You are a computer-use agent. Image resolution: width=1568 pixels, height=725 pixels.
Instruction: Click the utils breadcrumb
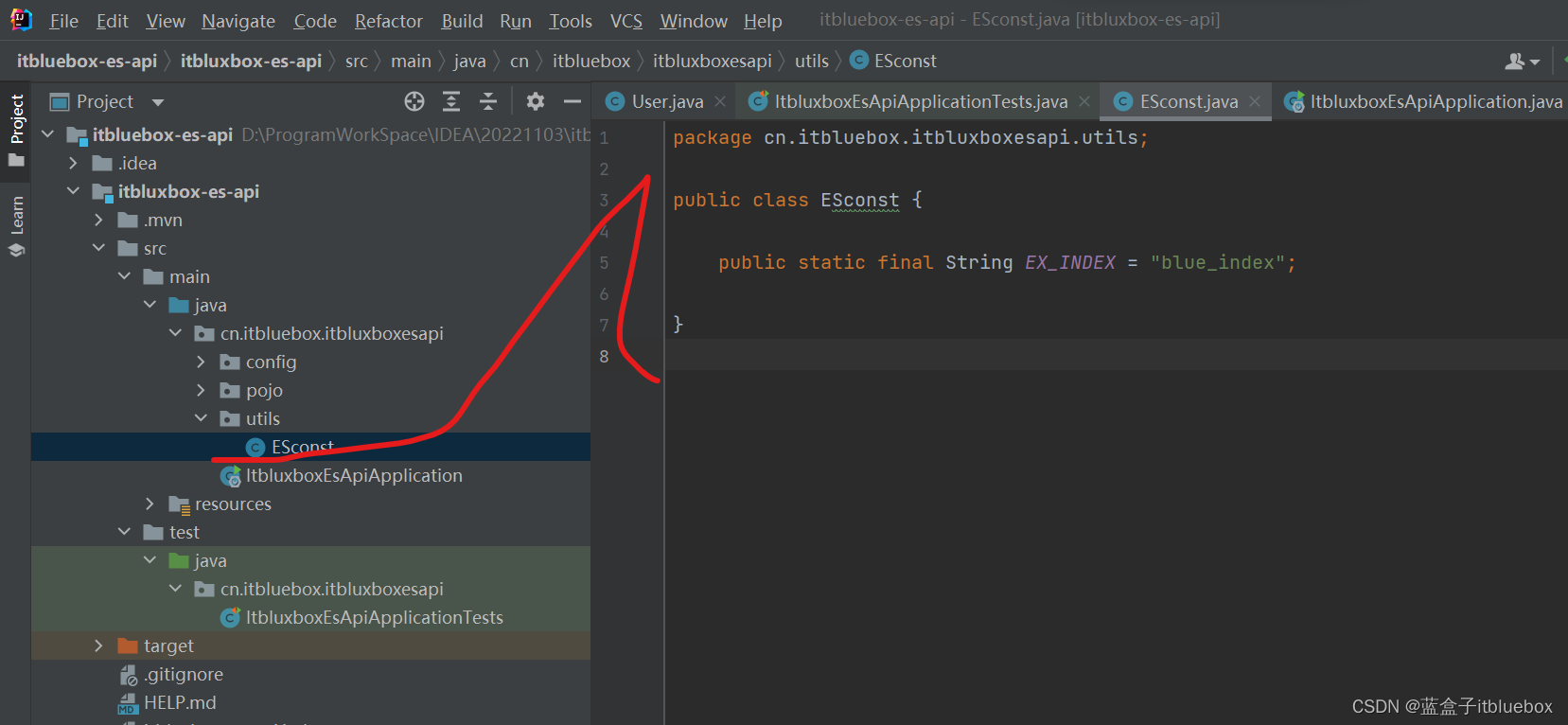[x=812, y=62]
